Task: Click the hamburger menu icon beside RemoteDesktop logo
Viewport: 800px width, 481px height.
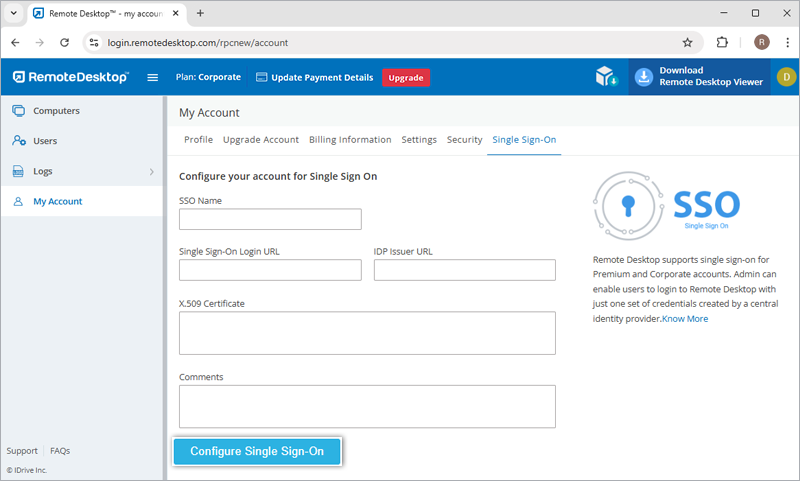Action: click(x=153, y=77)
